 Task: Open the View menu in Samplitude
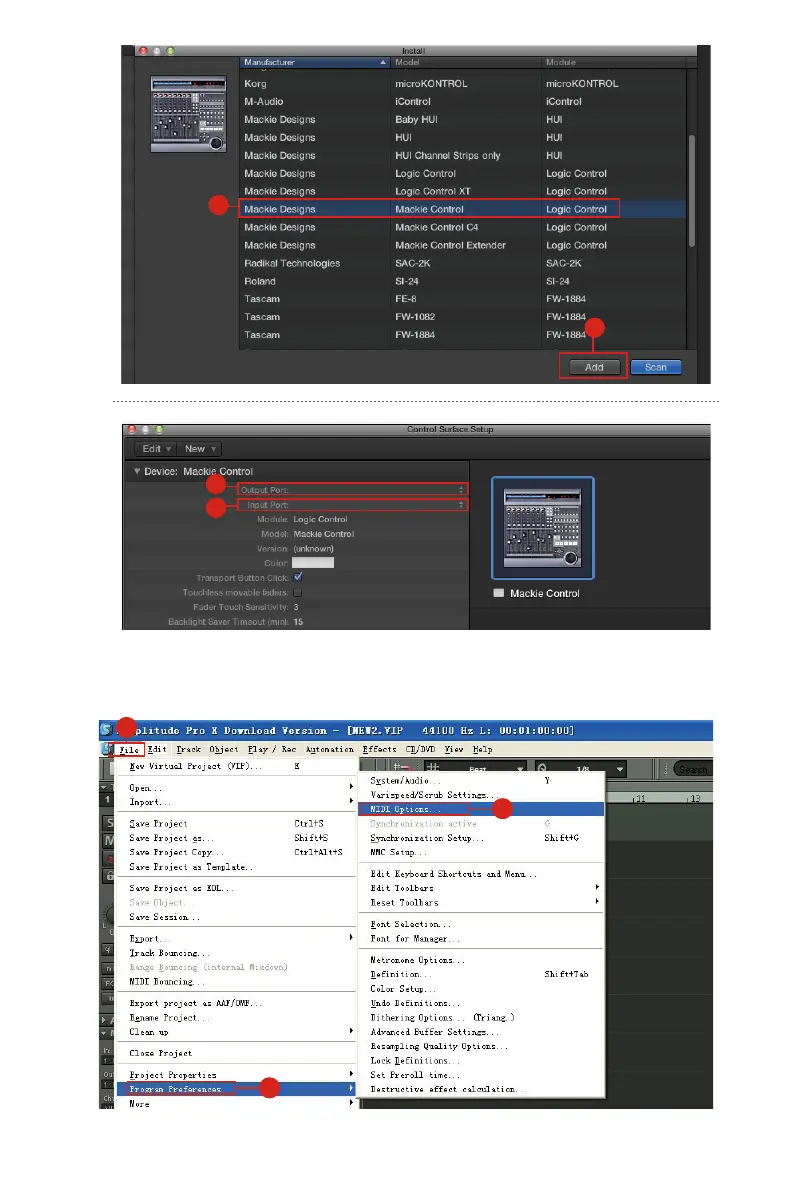coord(454,749)
